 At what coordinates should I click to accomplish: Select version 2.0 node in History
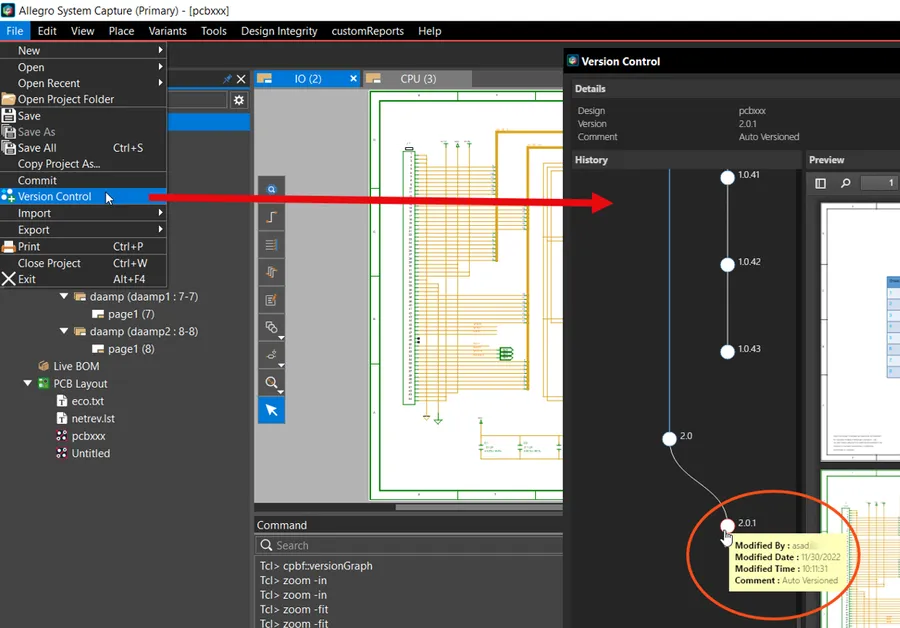pos(669,439)
